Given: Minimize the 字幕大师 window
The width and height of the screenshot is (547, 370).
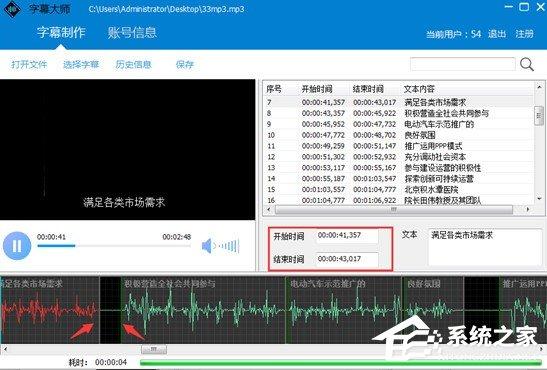Looking at the screenshot, I should click(509, 7).
